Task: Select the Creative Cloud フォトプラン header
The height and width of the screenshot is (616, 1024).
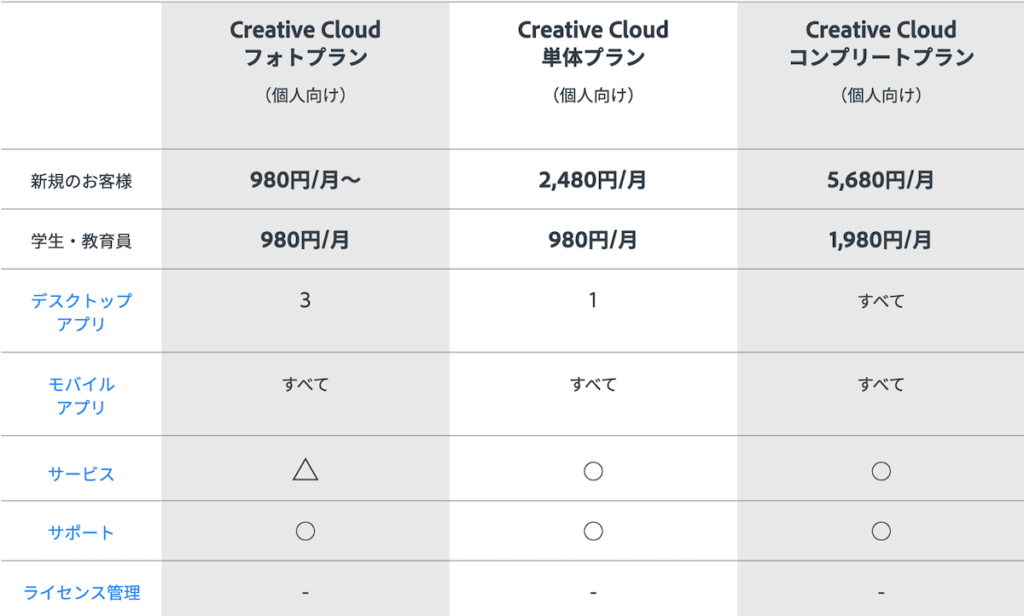Action: point(305,44)
